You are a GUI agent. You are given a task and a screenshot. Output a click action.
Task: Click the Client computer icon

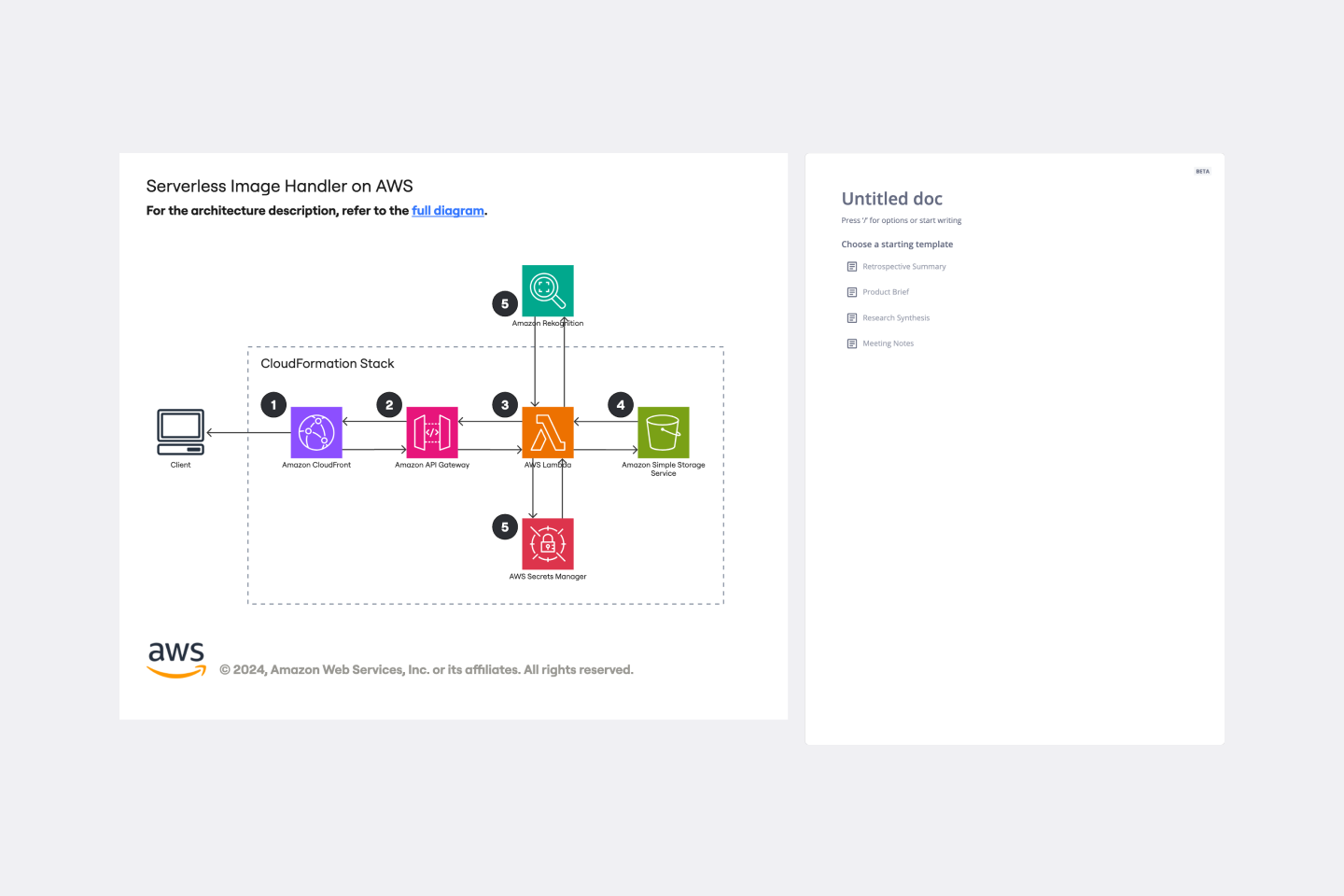[180, 431]
